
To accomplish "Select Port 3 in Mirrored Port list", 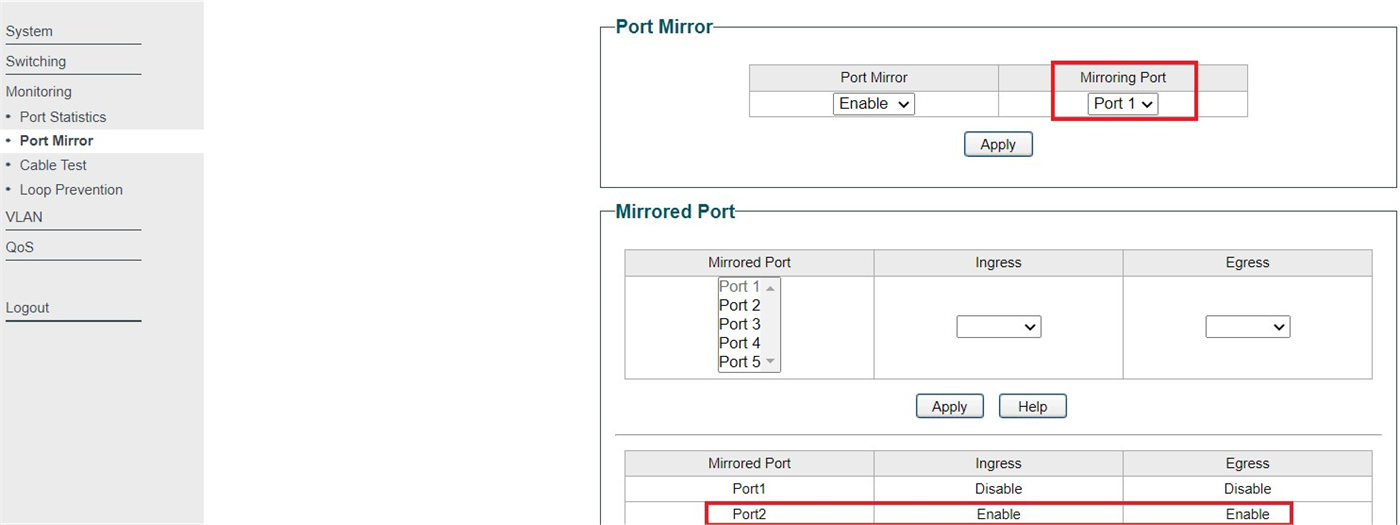I will click(740, 324).
